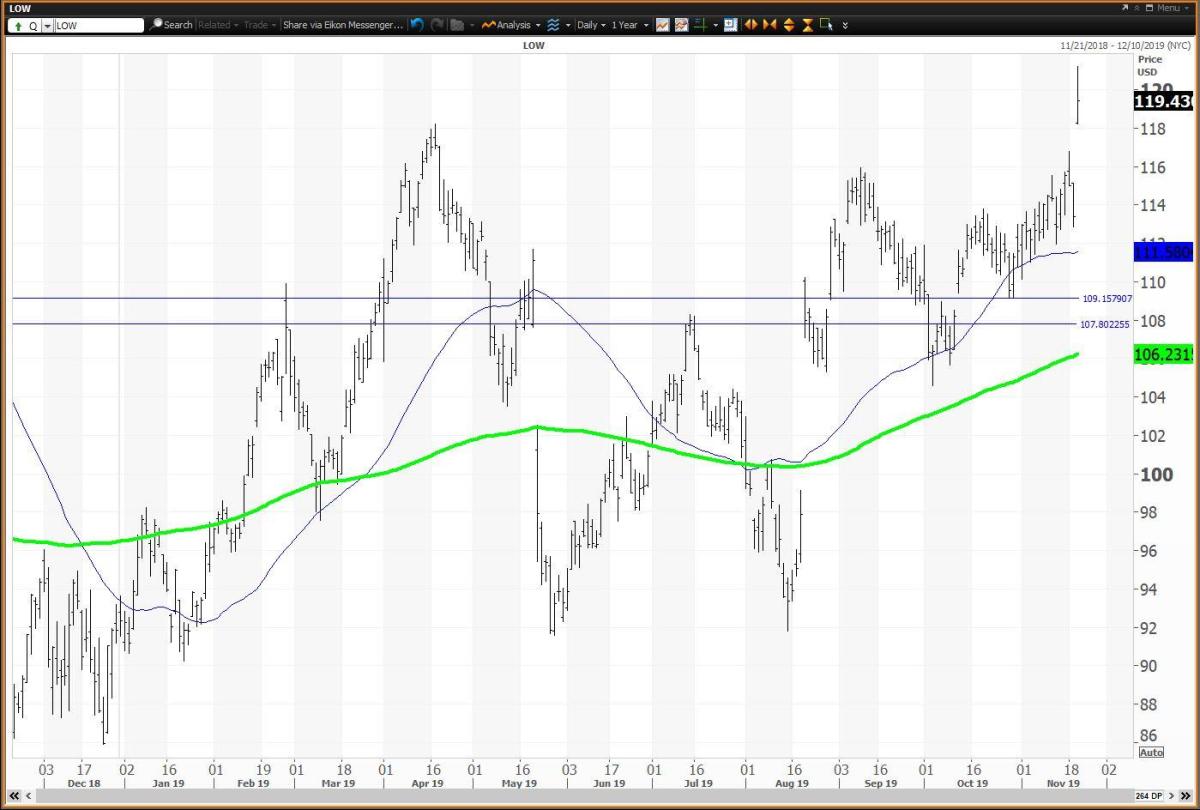Expand the crosshair tool dropdown arrow
Screen dimensions: 1200x810
[716, 25]
